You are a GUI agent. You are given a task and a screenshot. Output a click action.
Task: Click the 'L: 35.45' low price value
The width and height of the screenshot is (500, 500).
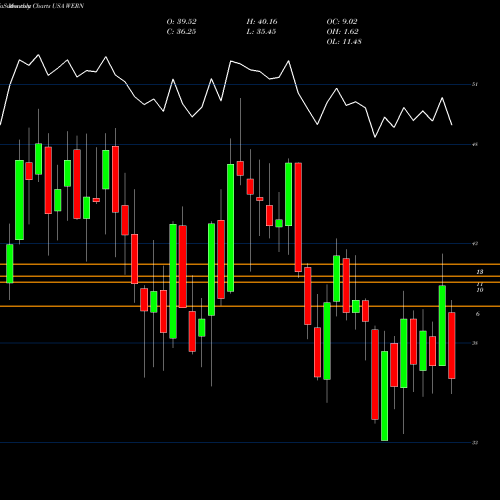tap(261, 32)
